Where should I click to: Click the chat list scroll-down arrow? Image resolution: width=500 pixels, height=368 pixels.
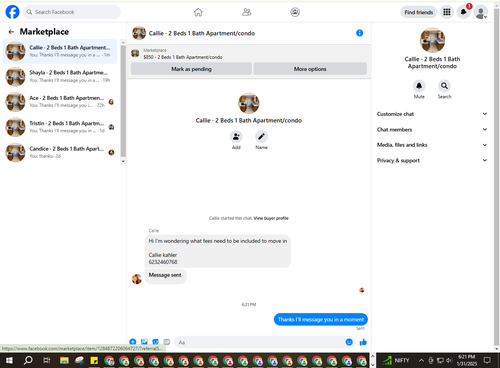123,161
